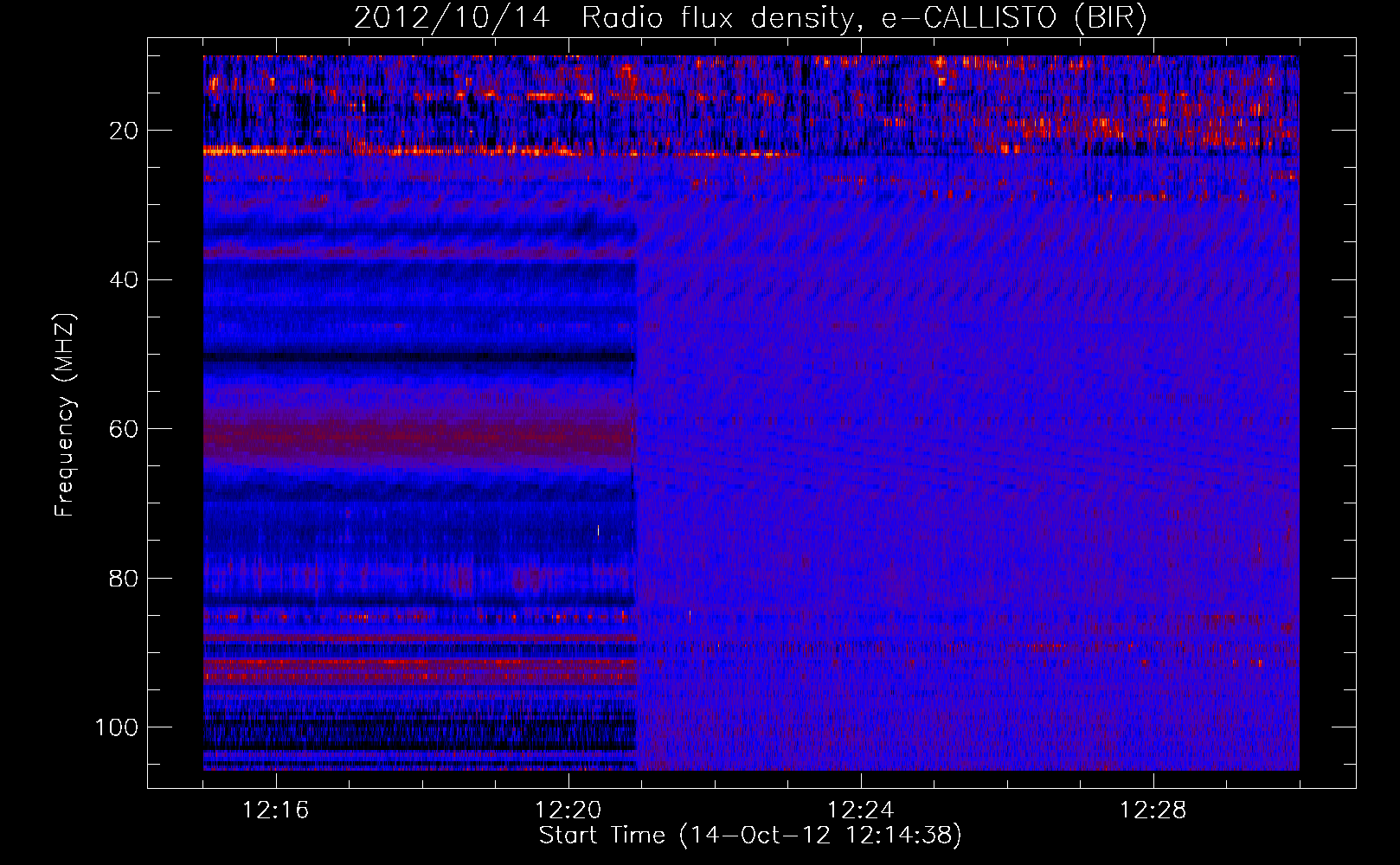Click the 12:28 time tick label
Viewport: 1400px width, 865px height.
(1153, 811)
